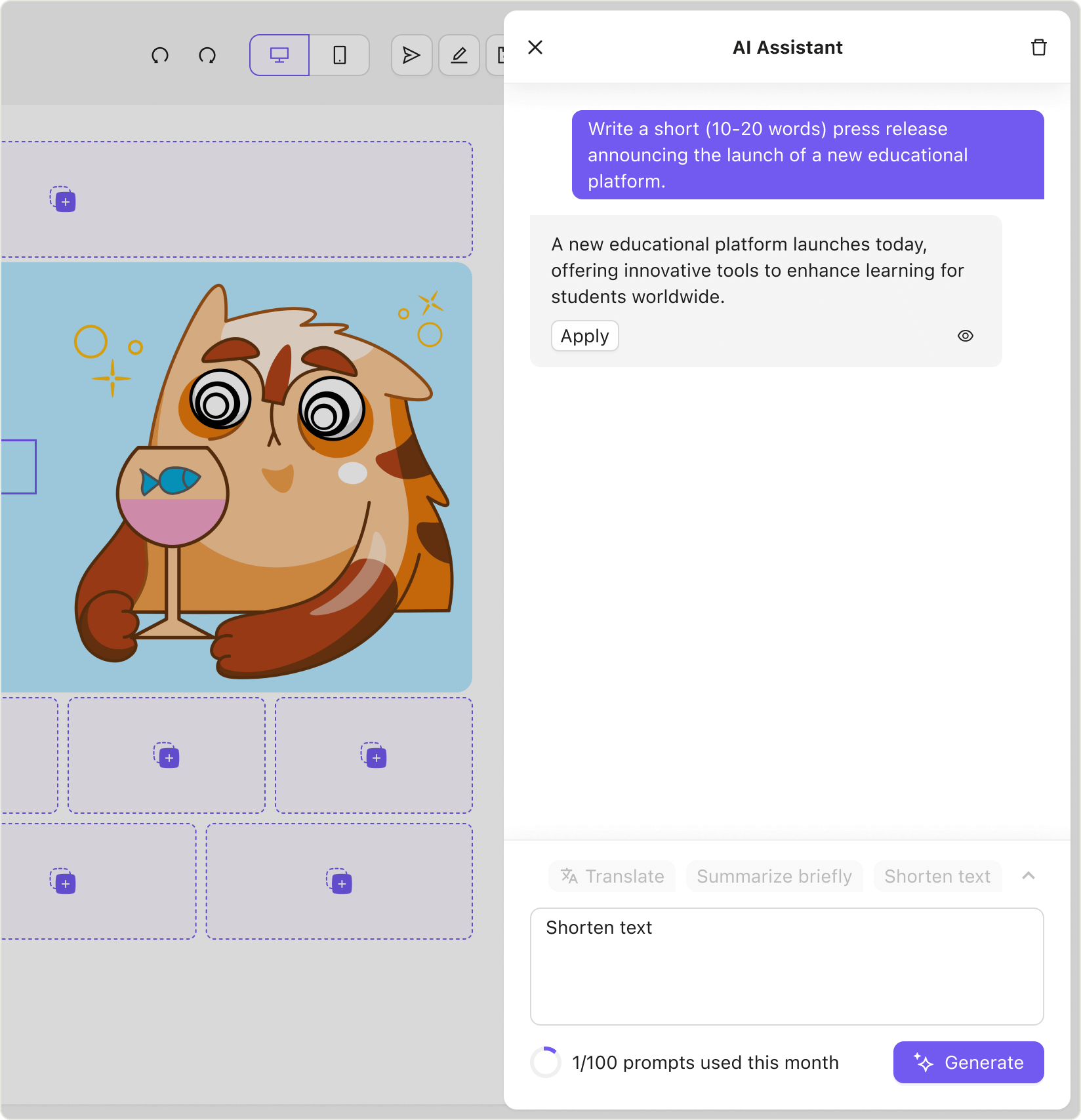Click the 1/100 prompts used this month text
The image size is (1081, 1120).
[705, 1062]
